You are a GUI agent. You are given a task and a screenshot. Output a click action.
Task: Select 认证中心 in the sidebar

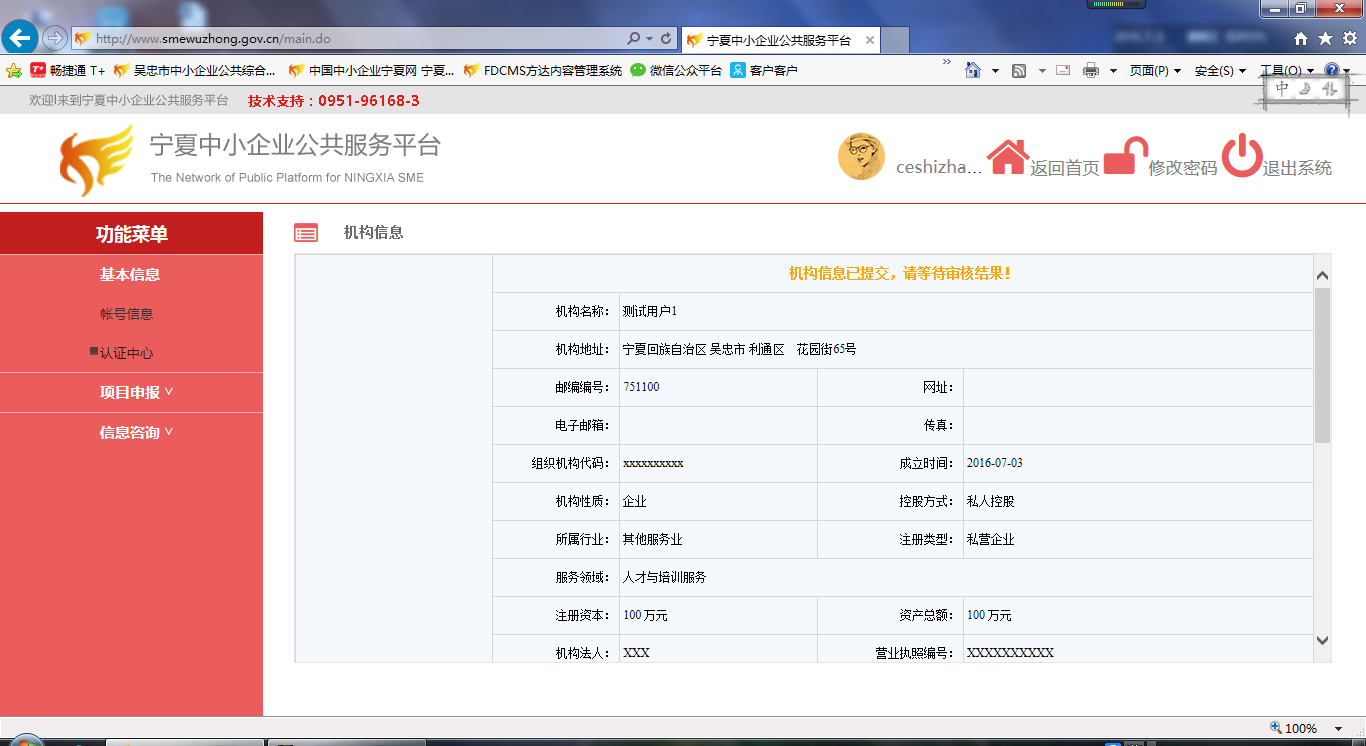point(126,353)
